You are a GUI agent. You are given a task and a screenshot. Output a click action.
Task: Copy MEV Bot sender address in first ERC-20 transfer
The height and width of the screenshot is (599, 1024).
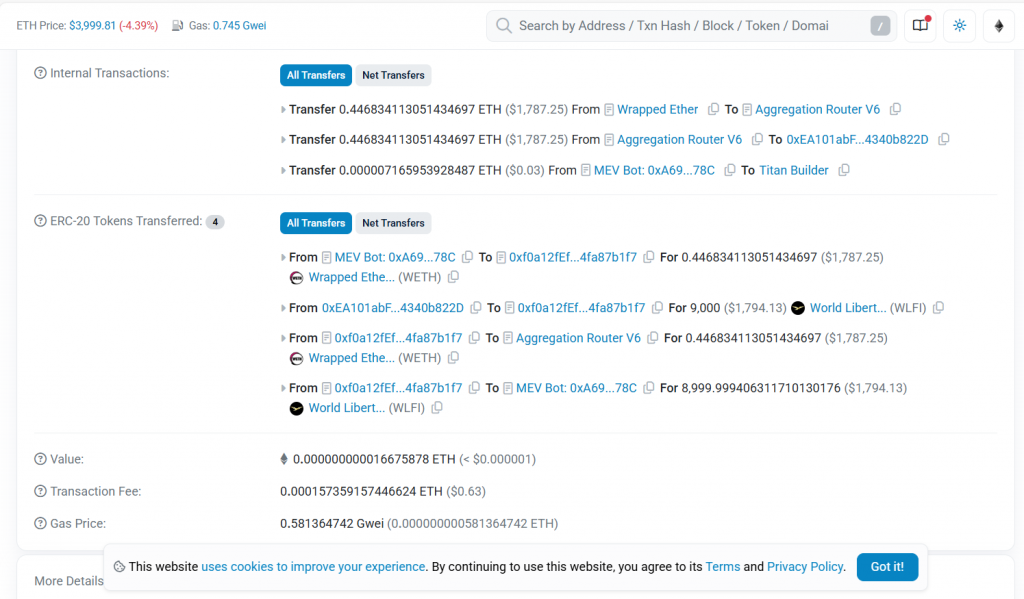[467, 257]
